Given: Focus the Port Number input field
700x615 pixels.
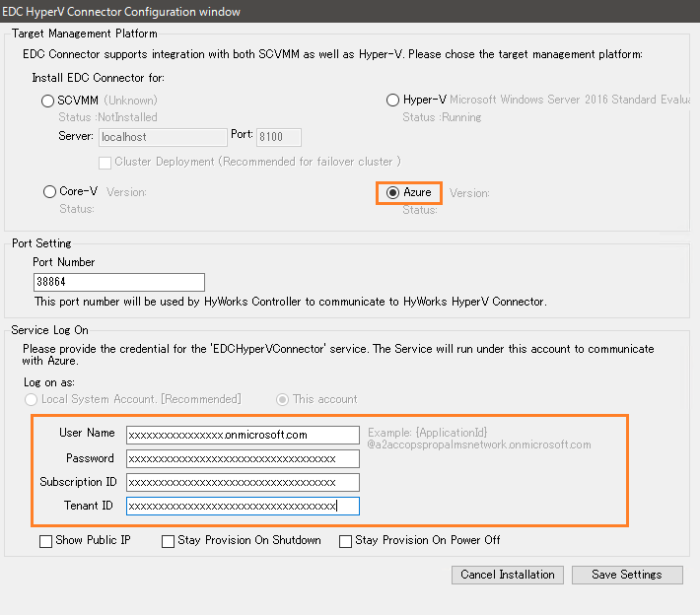Looking at the screenshot, I should point(119,282).
